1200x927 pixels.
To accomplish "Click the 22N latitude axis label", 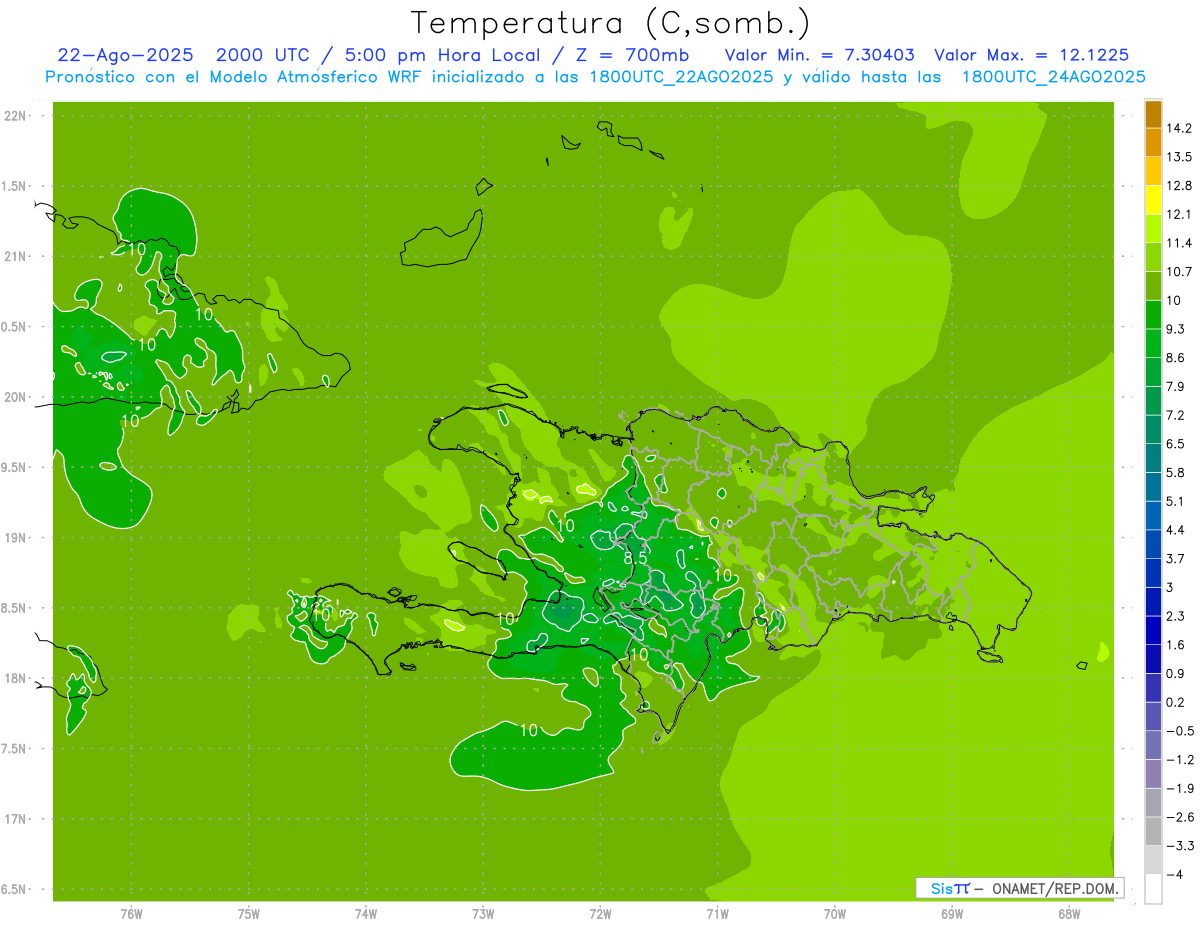I will 16,116.
